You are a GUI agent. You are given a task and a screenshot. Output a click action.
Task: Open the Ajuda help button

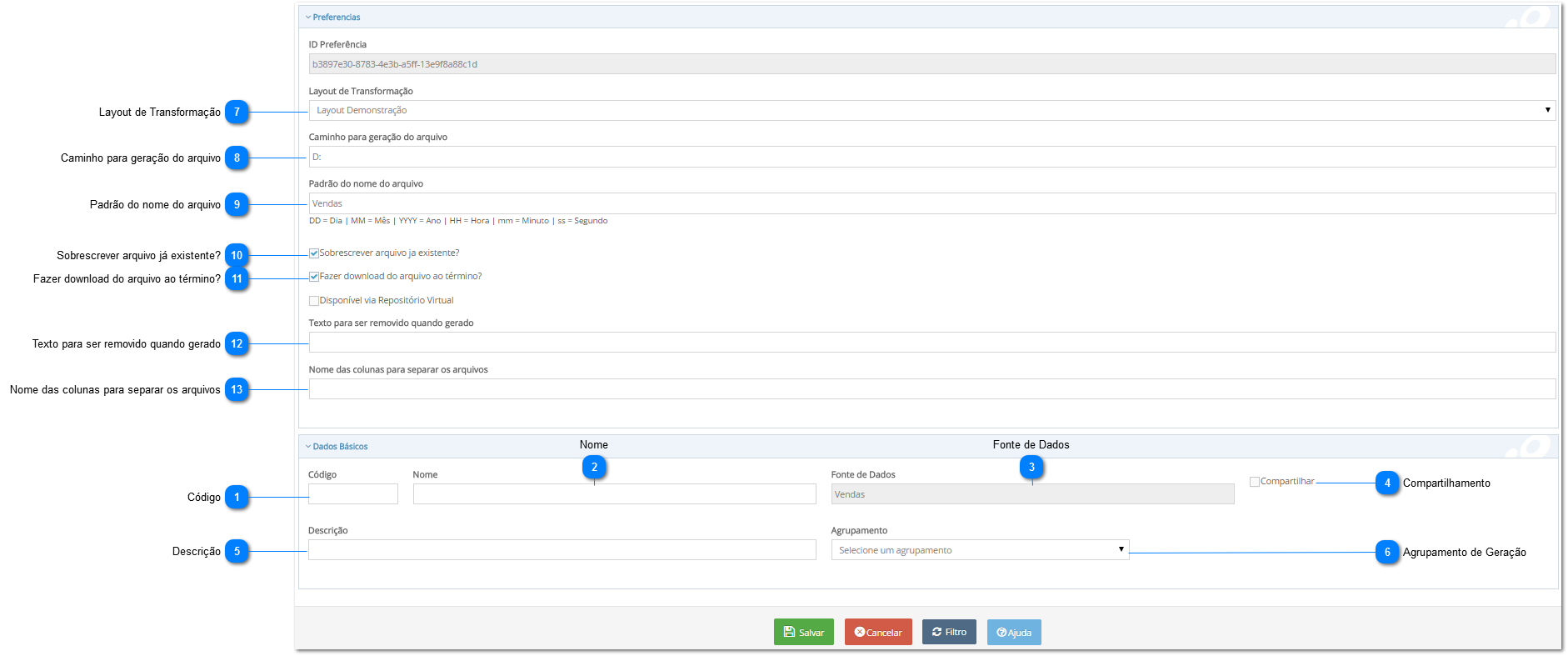pyautogui.click(x=1014, y=632)
